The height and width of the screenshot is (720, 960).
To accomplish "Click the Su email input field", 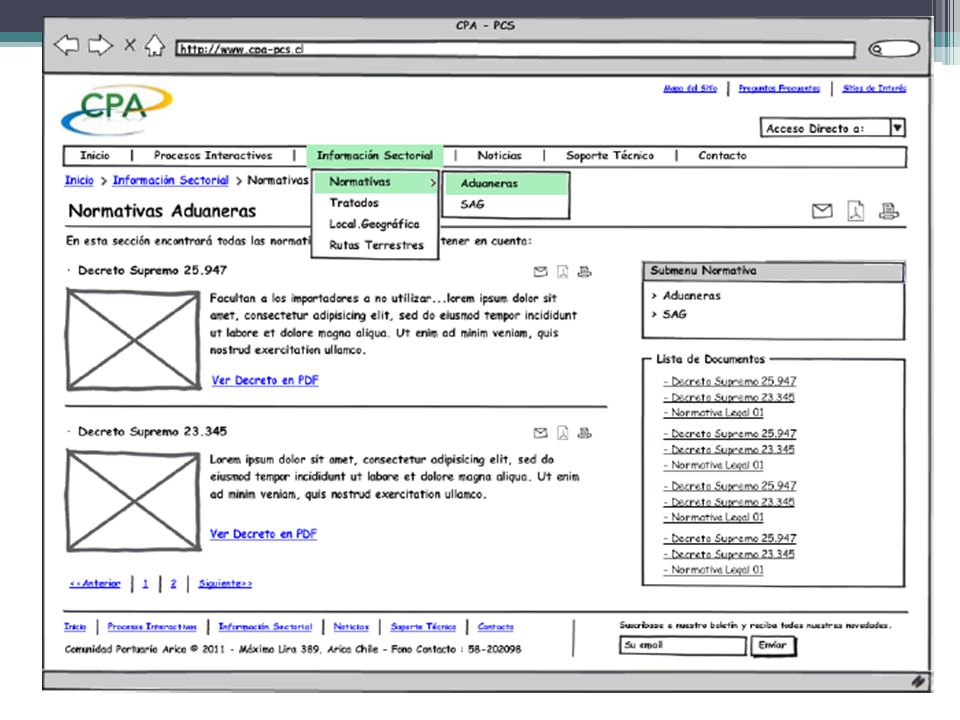I will click(683, 645).
